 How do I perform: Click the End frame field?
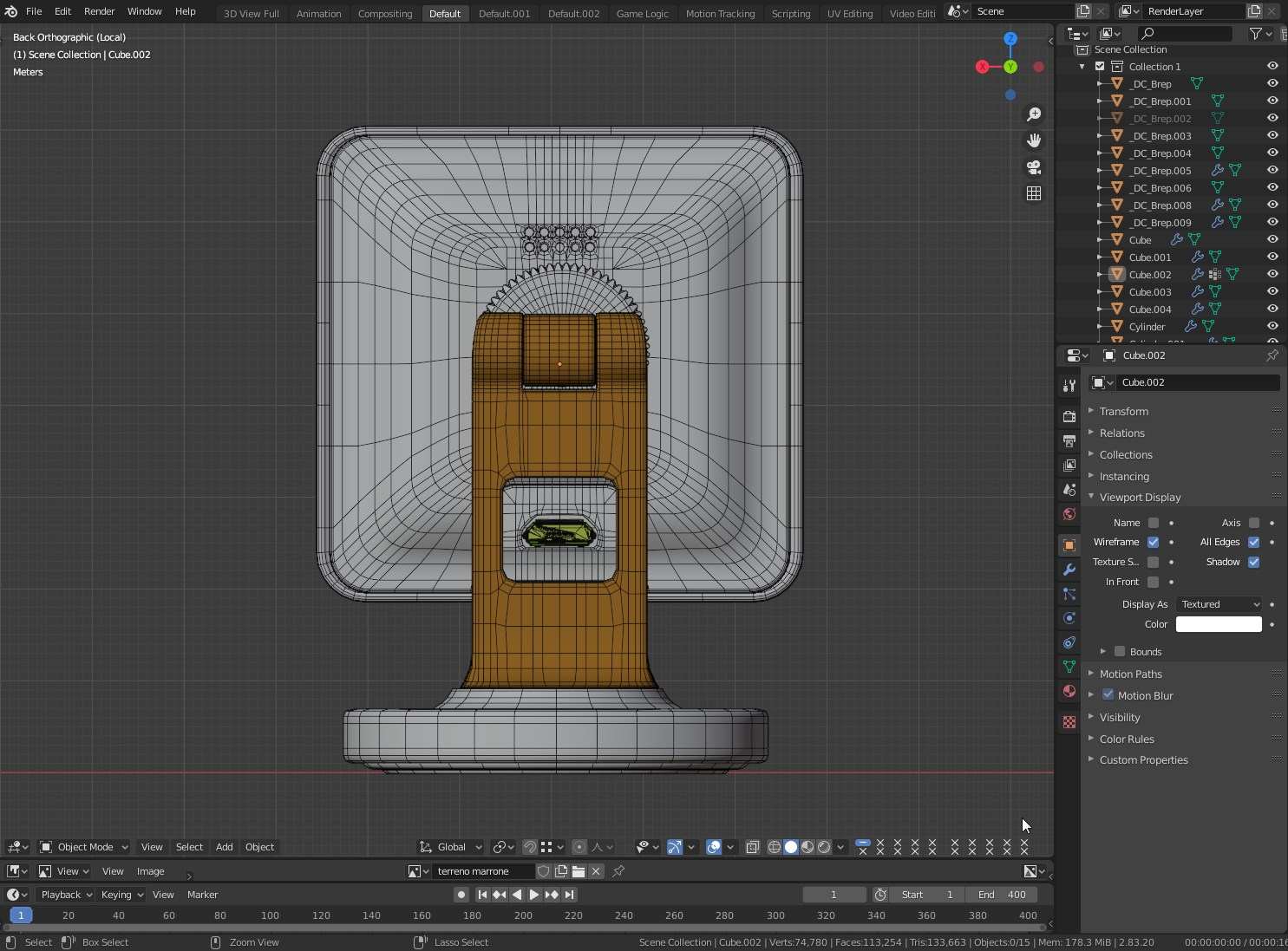click(1004, 895)
